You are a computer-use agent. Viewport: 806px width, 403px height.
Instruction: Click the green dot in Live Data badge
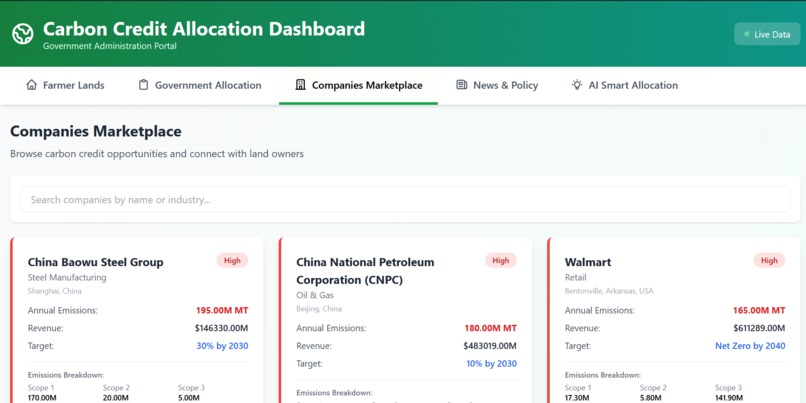(x=747, y=34)
